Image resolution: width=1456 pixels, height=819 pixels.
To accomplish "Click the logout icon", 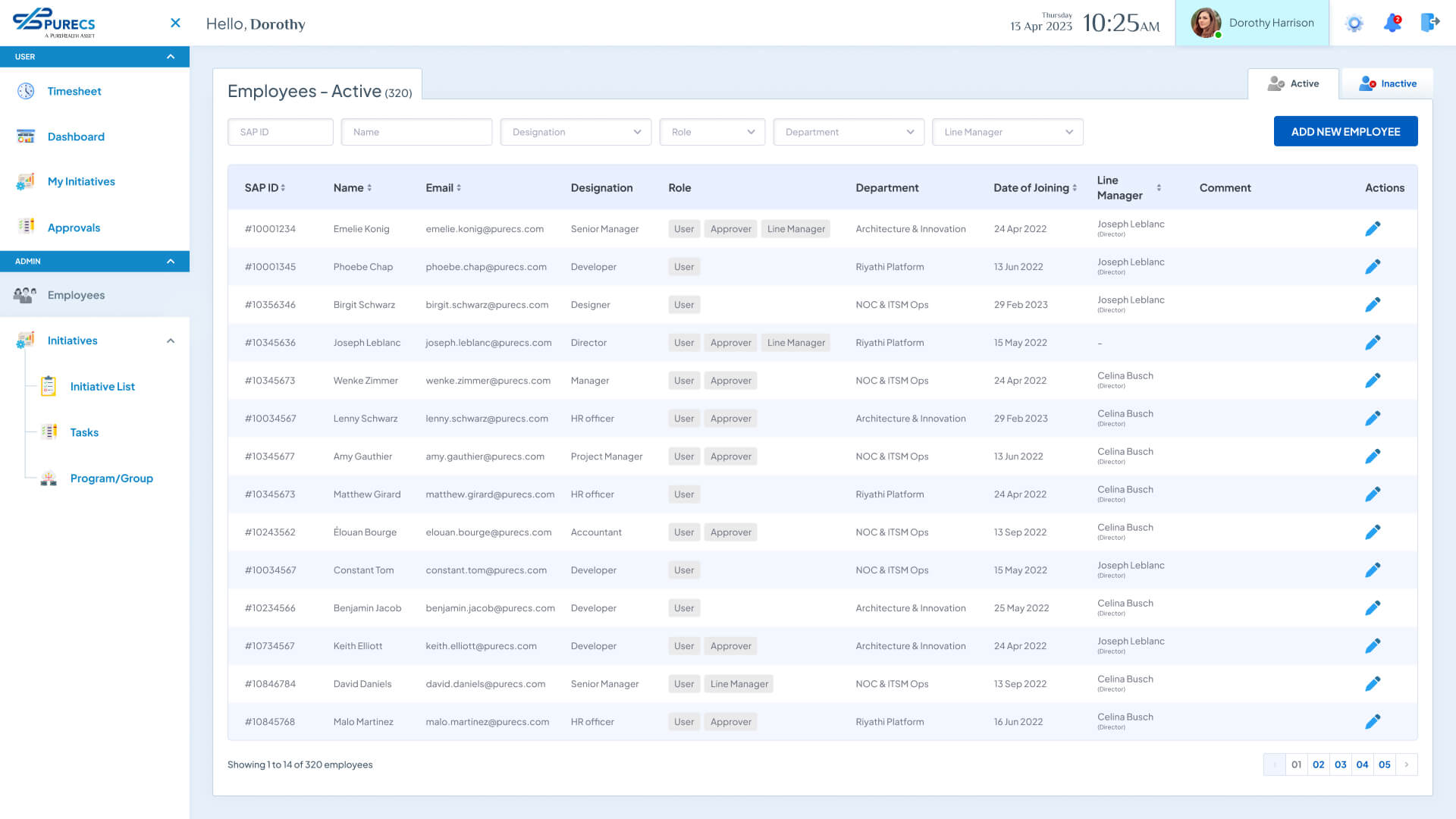I will pyautogui.click(x=1429, y=23).
